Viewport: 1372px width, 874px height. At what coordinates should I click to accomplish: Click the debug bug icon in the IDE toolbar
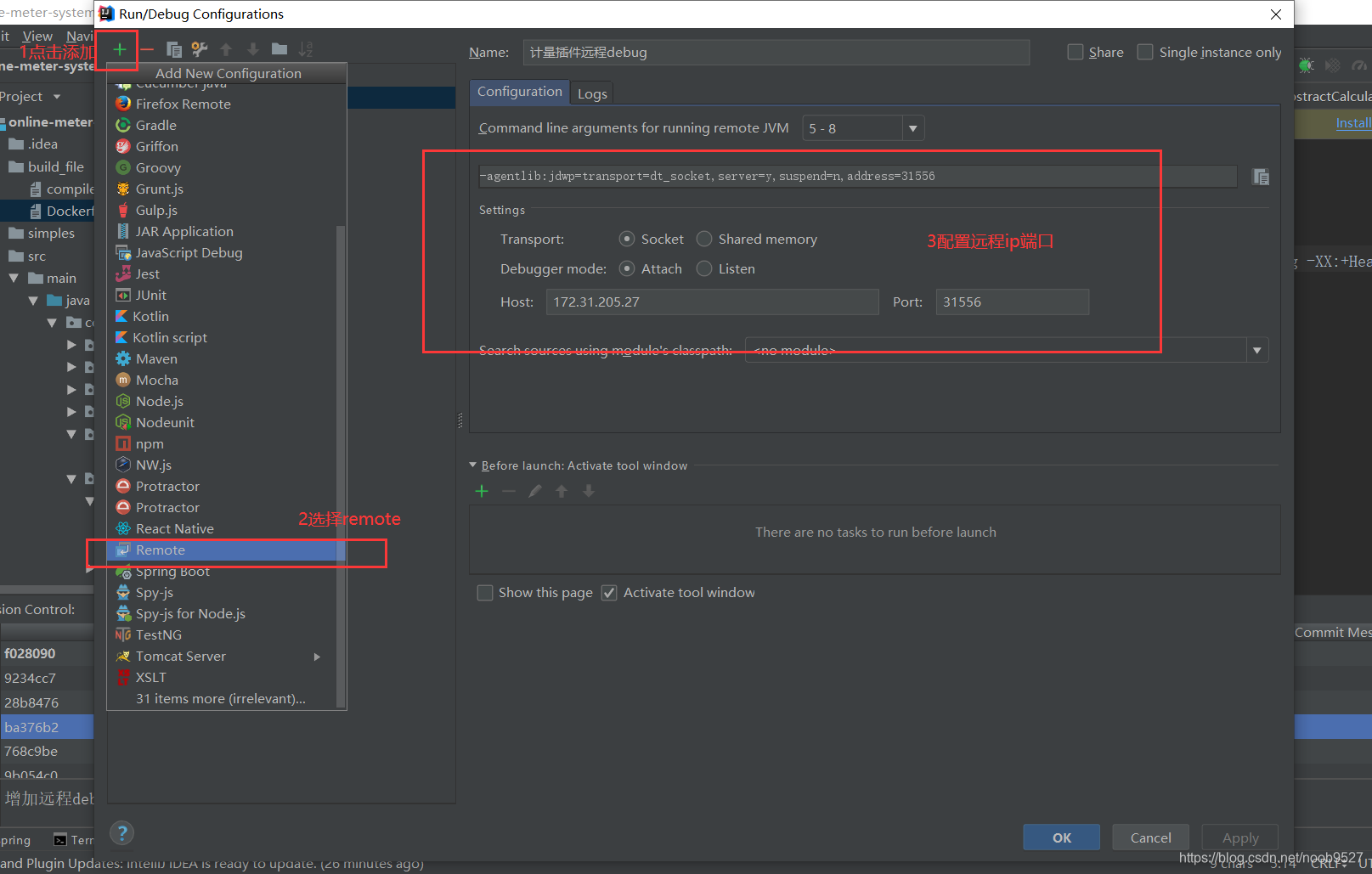pos(1307,65)
